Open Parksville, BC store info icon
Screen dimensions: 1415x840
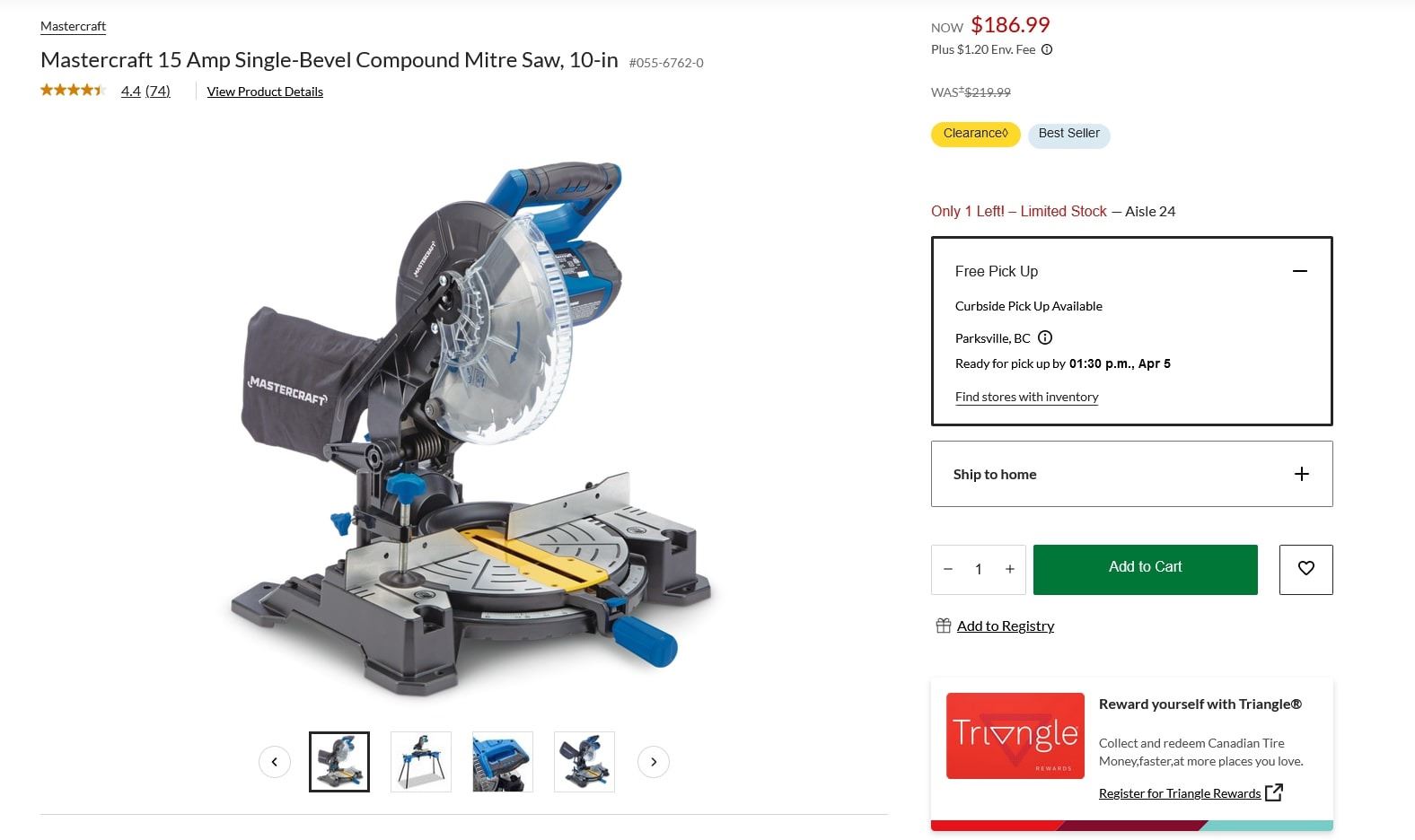(x=1045, y=338)
